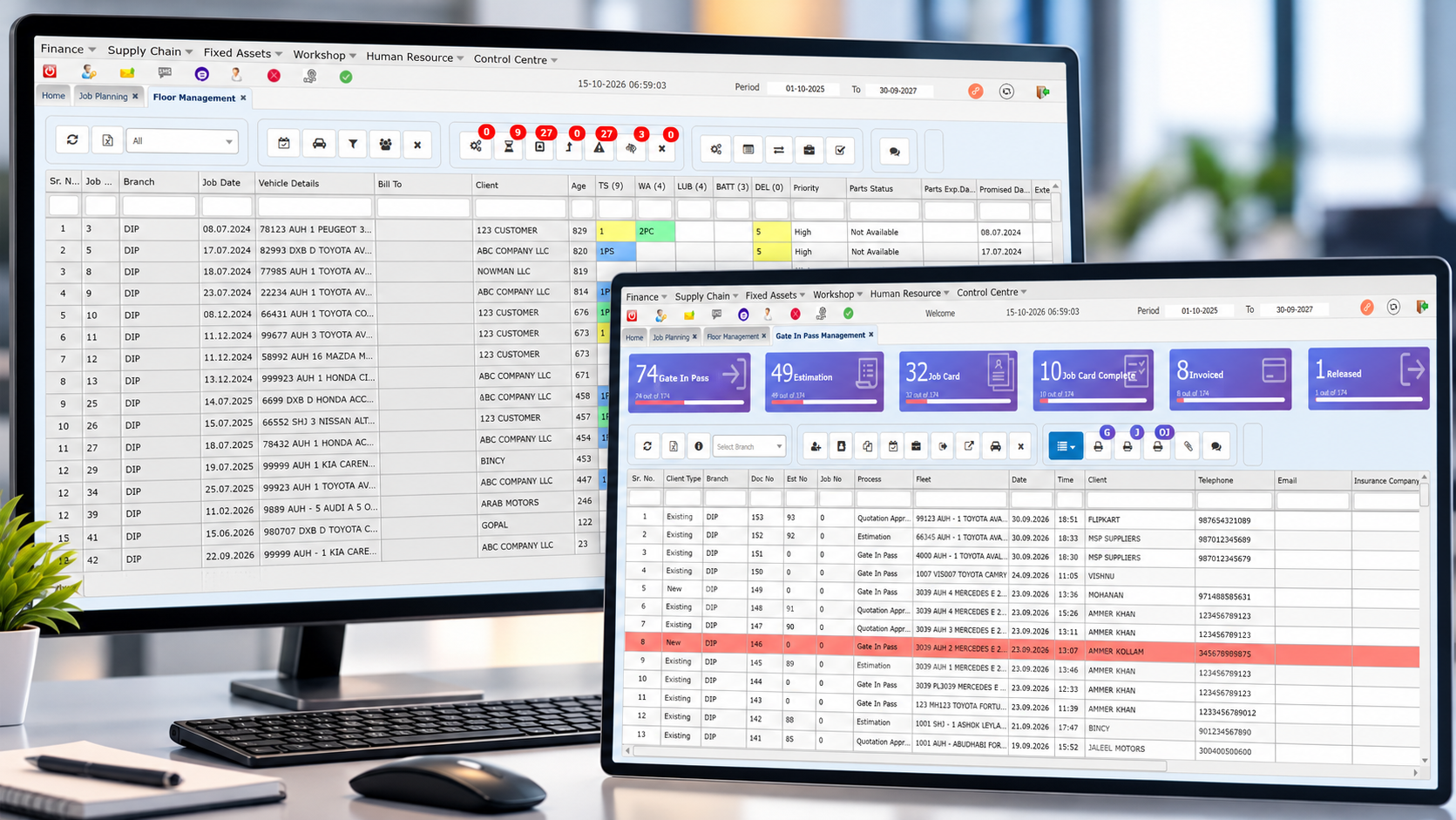Click car icon in Floor Management toolbar

pos(319,144)
